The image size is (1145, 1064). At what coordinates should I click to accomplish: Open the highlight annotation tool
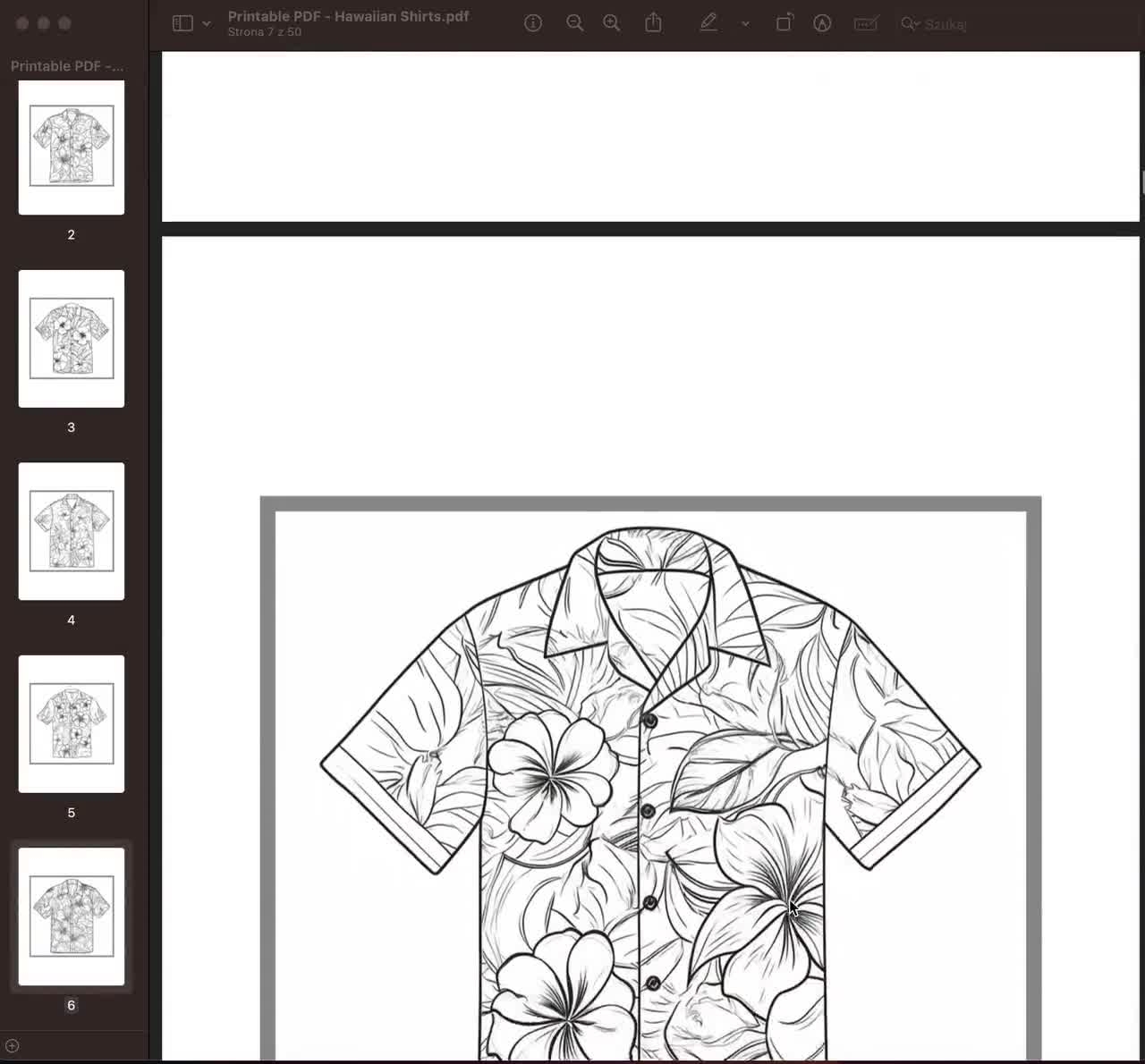coord(822,23)
